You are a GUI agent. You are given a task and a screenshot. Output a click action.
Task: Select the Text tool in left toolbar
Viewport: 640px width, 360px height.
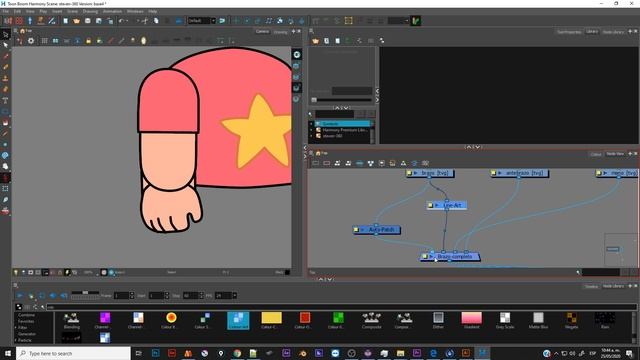(x=5, y=100)
